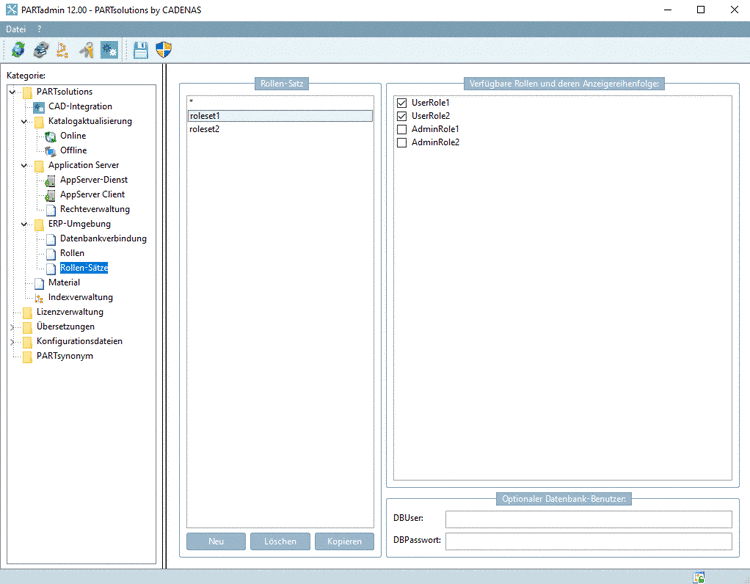Select Rollen in the category tree

(x=72, y=253)
